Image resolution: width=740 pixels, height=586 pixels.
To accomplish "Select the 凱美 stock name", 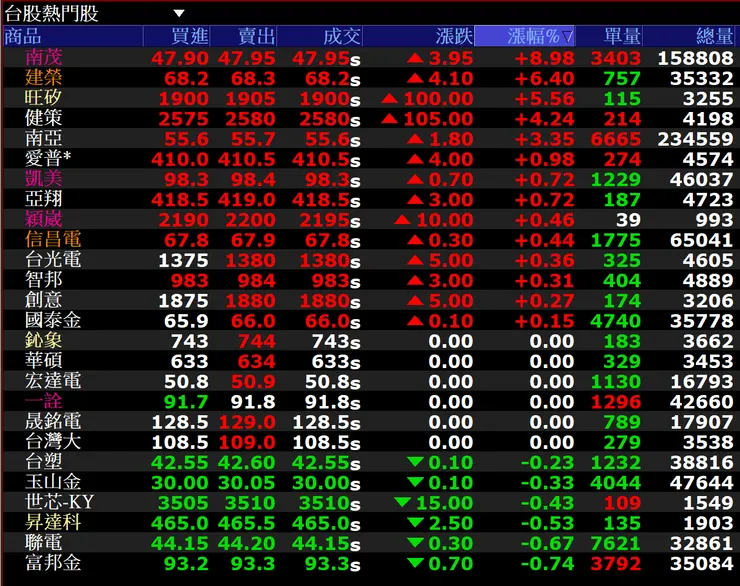I will click(x=43, y=179).
